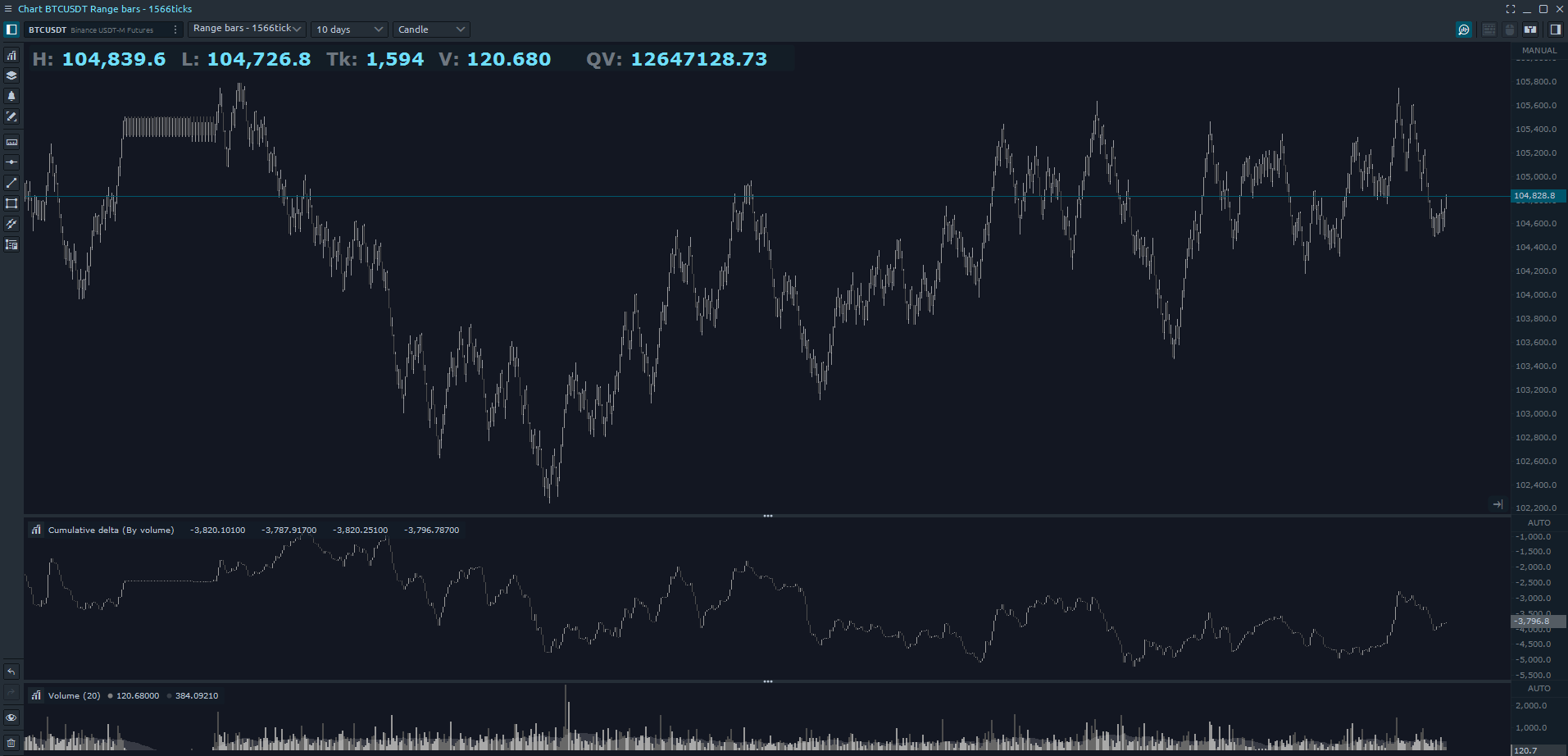Select the ruler measurement tool

pos(11,142)
